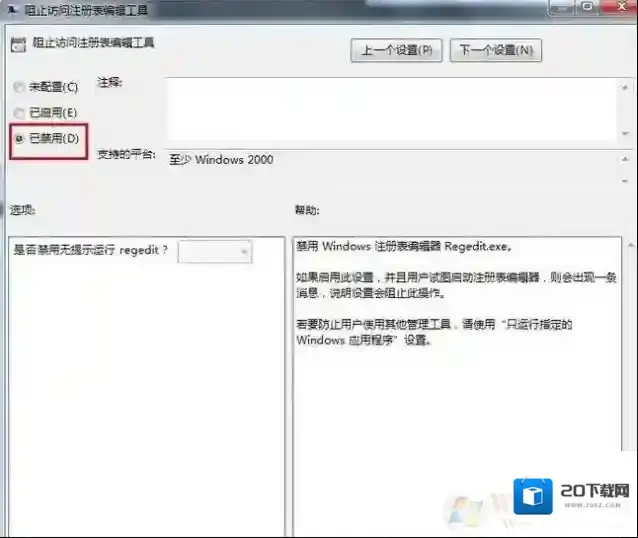Open the regedit silent-run dropdown
The width and height of the screenshot is (638, 538).
[x=215, y=252]
